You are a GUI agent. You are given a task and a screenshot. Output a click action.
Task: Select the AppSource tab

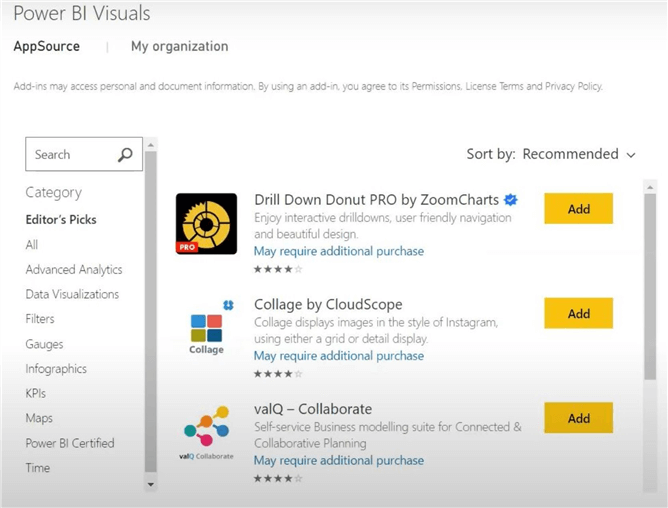click(46, 46)
